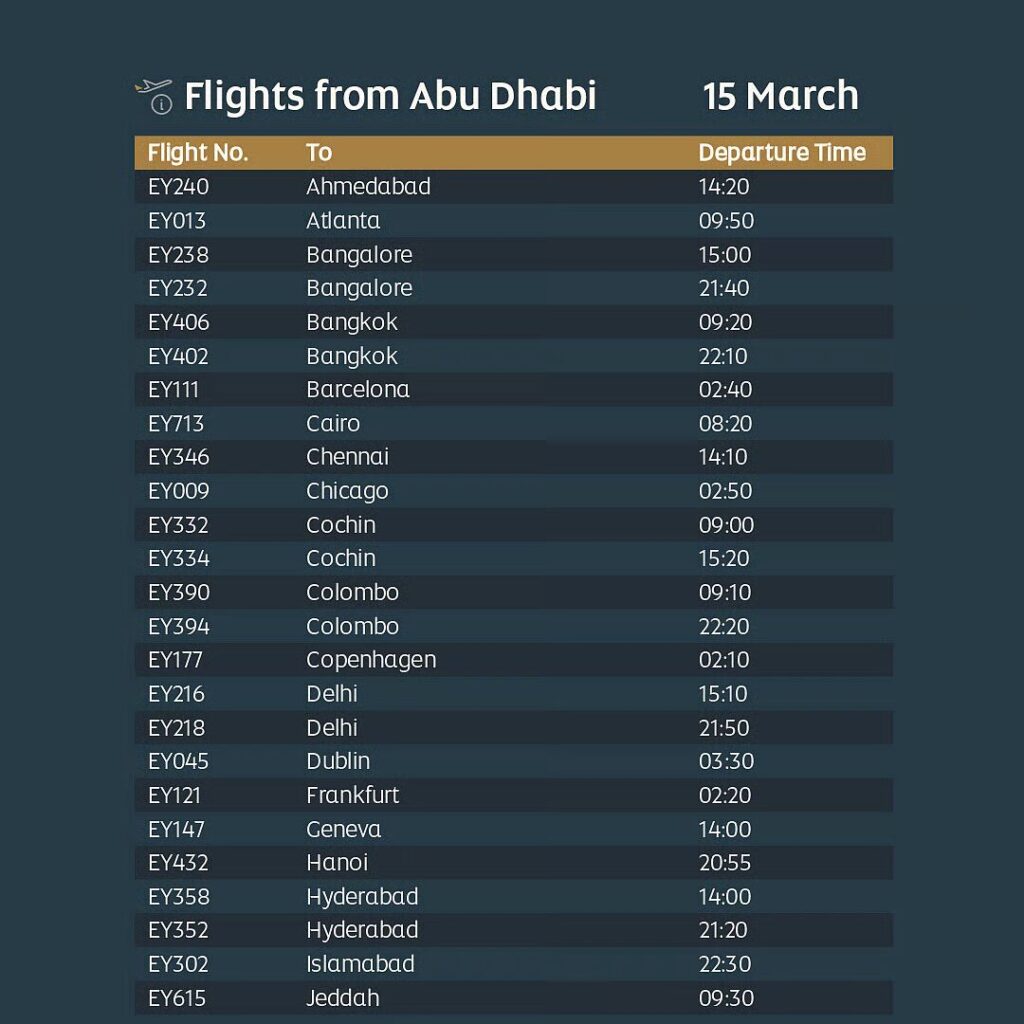Click the 15 March date label
The height and width of the screenshot is (1024, 1024).
click(780, 96)
